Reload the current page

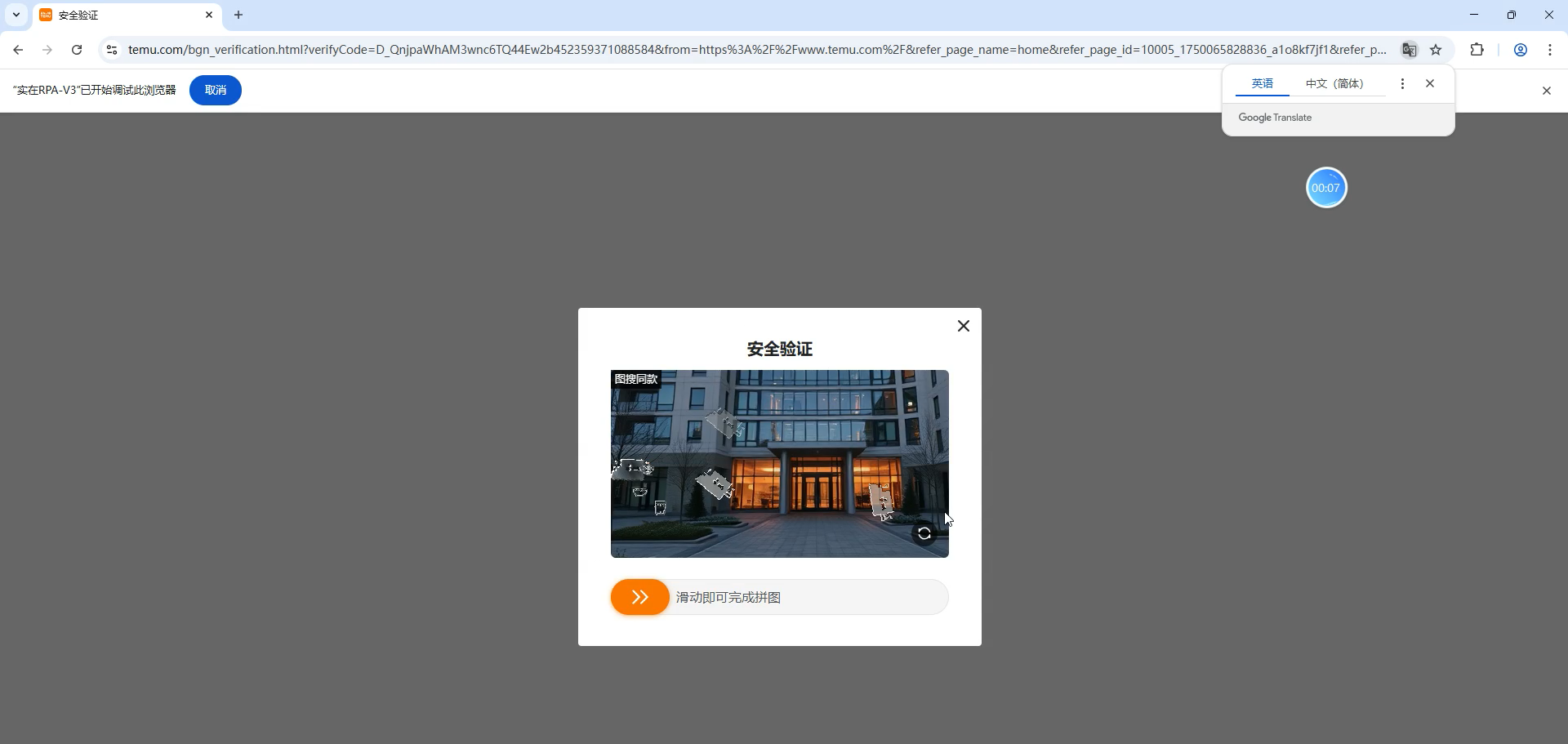pyautogui.click(x=77, y=50)
